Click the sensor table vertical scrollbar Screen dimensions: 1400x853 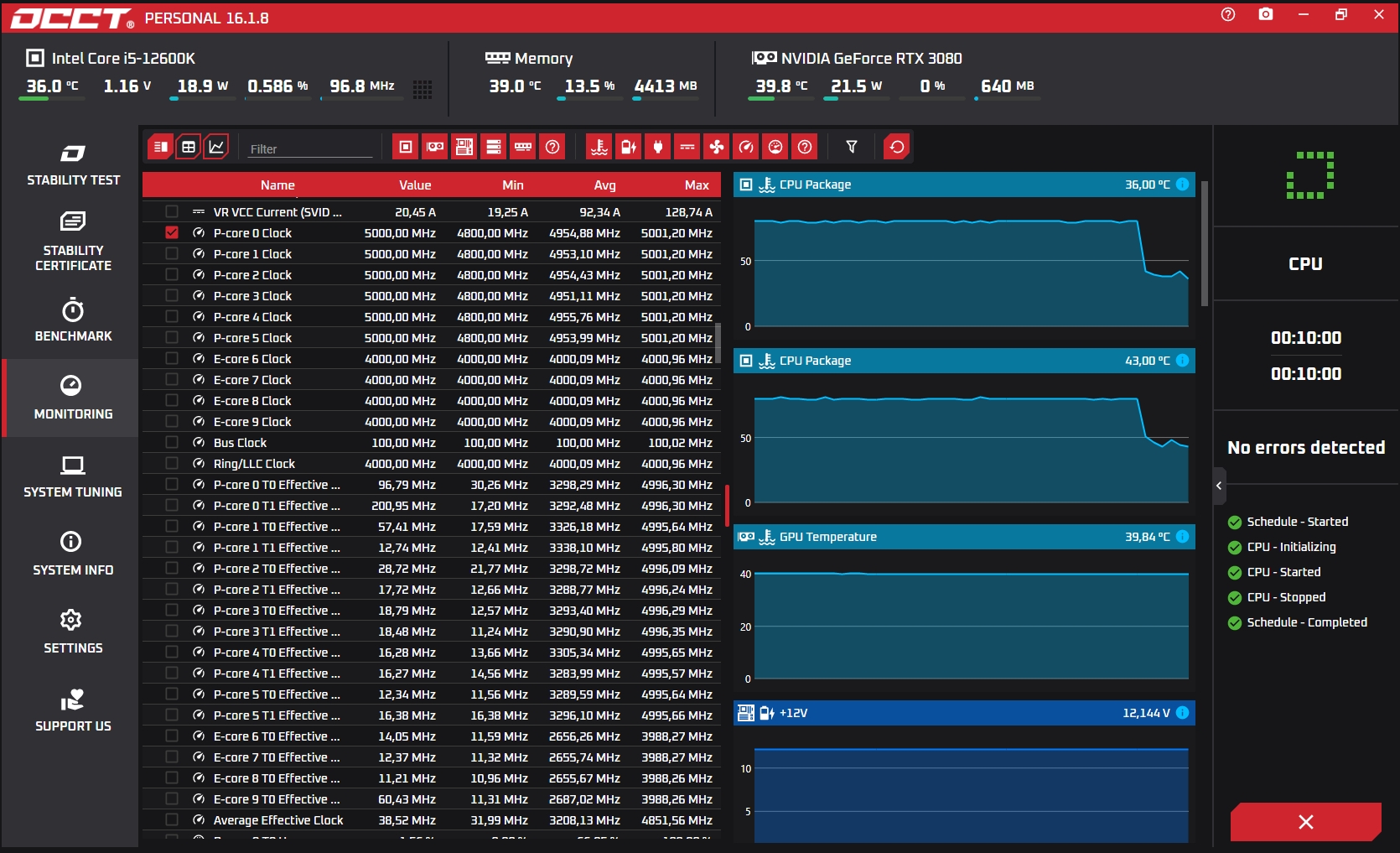pyautogui.click(x=718, y=345)
